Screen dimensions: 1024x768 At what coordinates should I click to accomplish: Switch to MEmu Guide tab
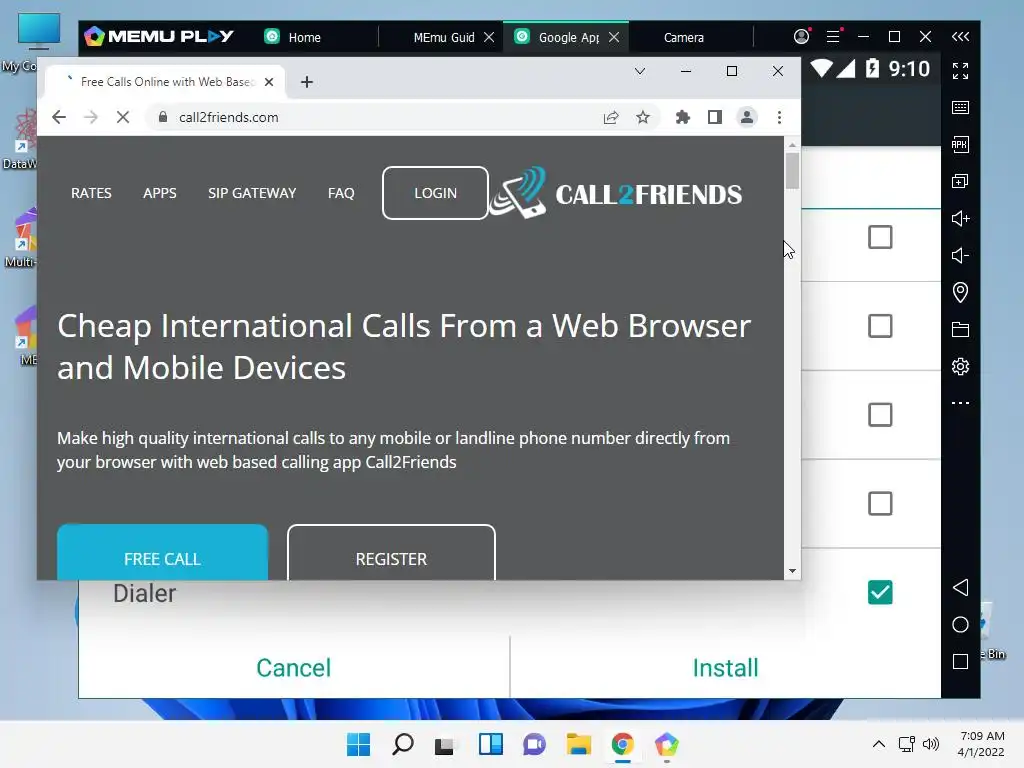443,37
